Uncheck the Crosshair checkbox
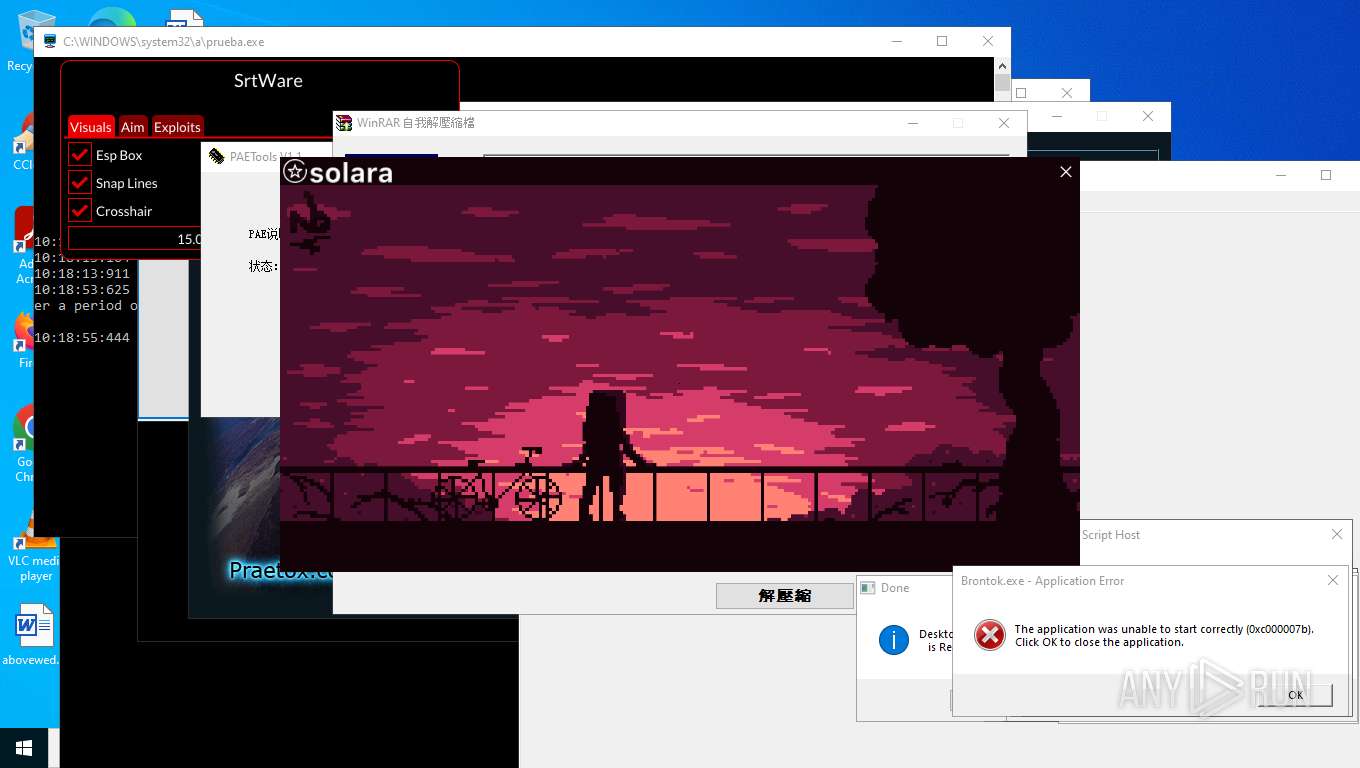This screenshot has height=768, width=1360. [x=80, y=210]
